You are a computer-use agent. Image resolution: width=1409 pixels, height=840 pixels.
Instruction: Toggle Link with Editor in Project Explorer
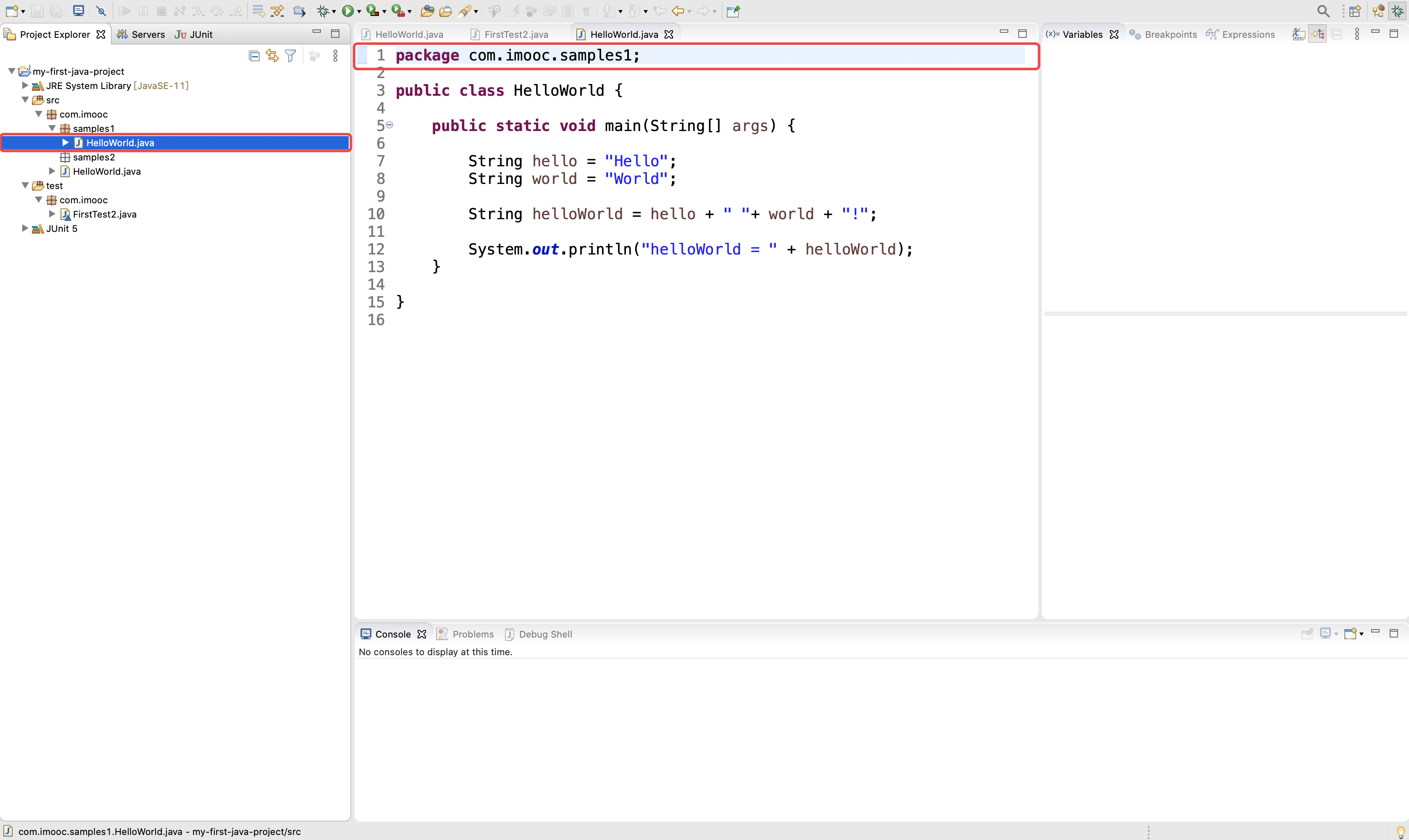tap(272, 55)
